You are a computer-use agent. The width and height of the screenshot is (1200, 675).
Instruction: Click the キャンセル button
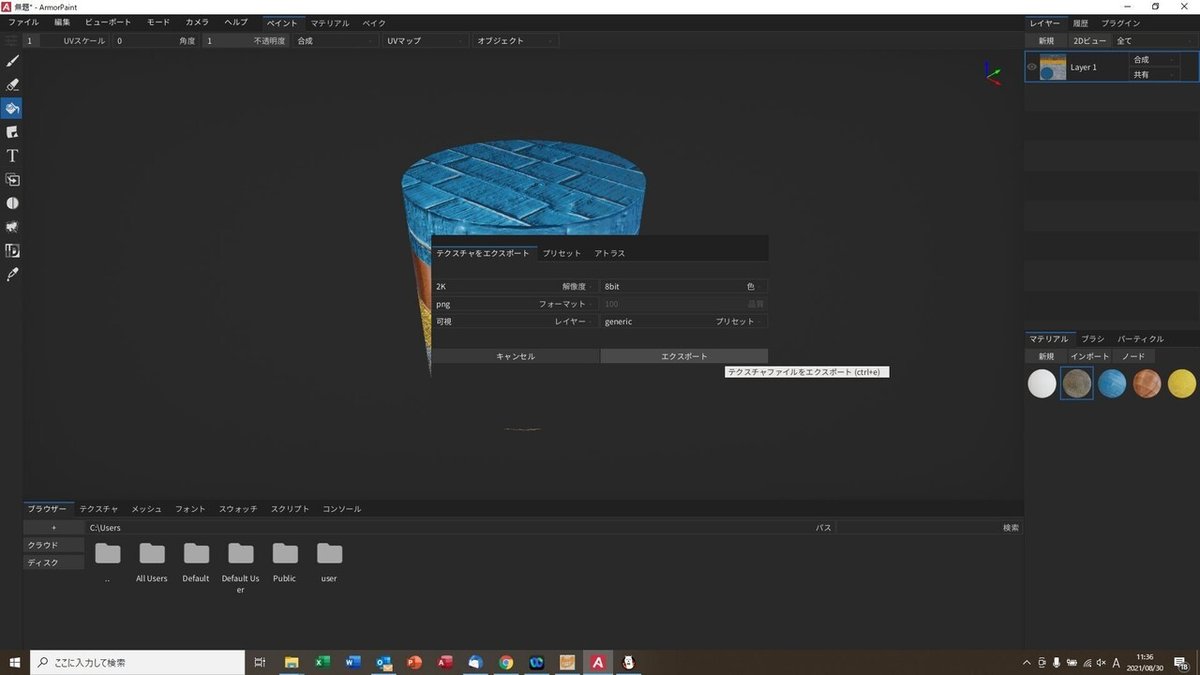coord(515,356)
